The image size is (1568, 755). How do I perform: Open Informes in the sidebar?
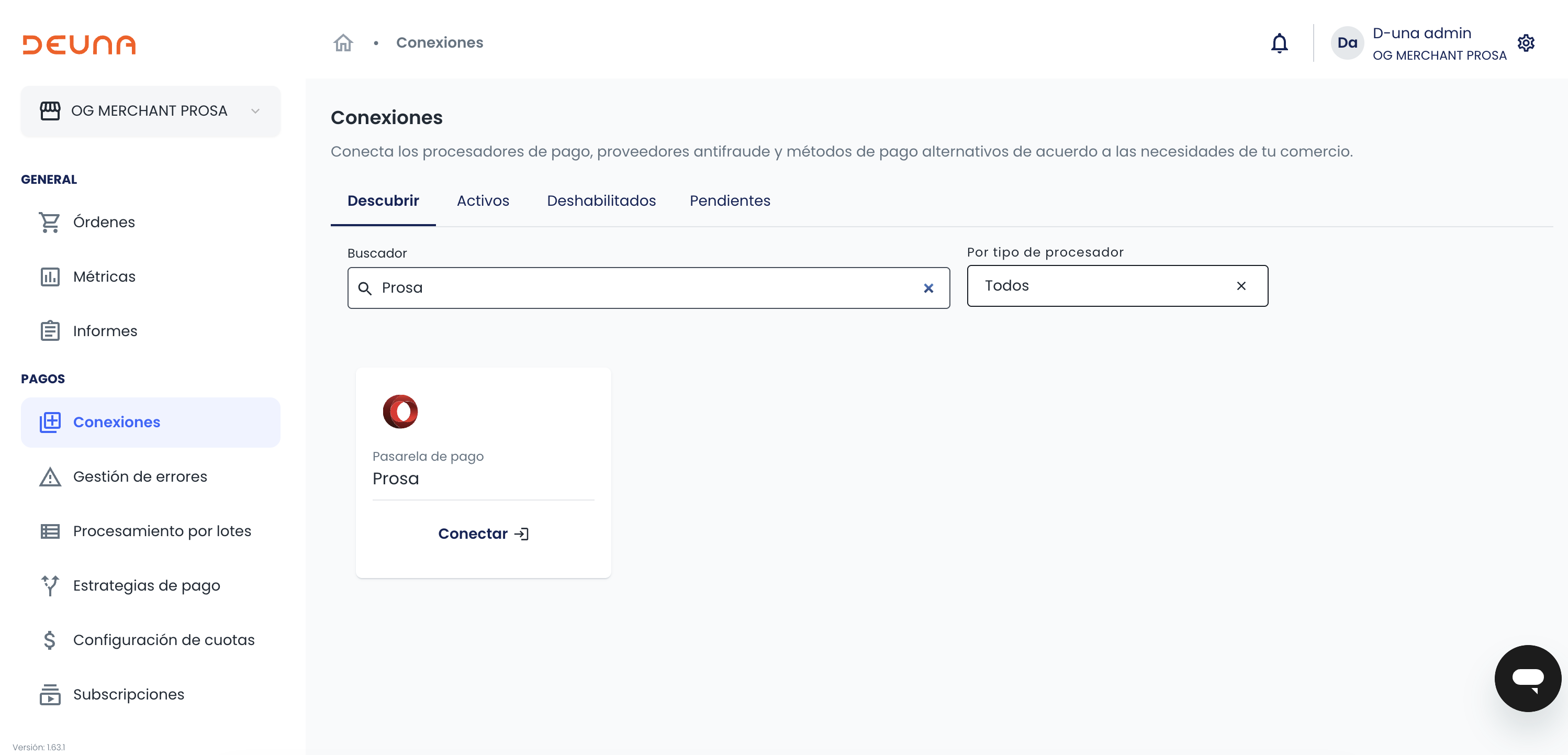click(x=105, y=331)
